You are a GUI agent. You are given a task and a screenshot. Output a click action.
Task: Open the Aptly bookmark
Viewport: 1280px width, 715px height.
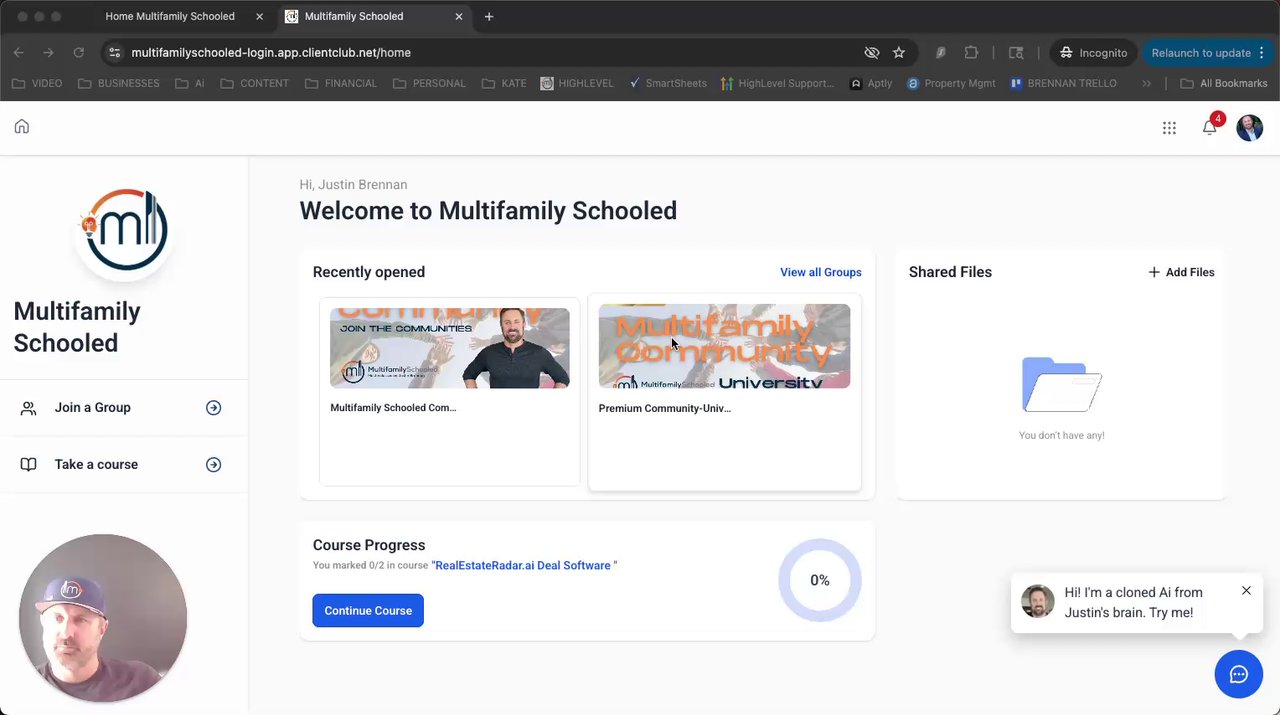pyautogui.click(x=871, y=83)
